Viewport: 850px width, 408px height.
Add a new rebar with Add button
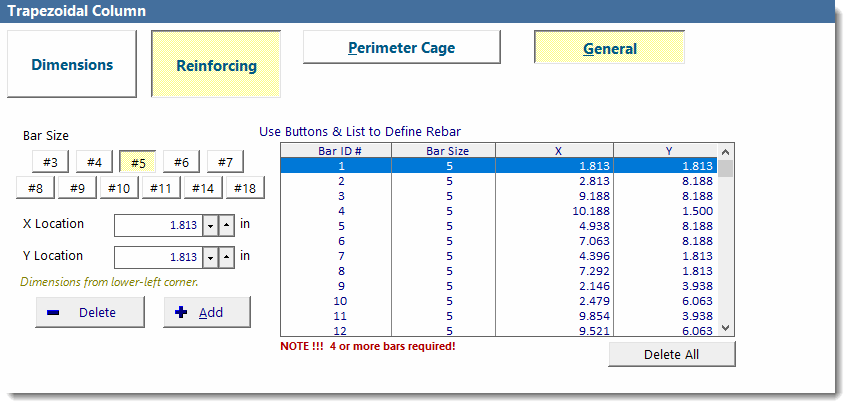(207, 312)
